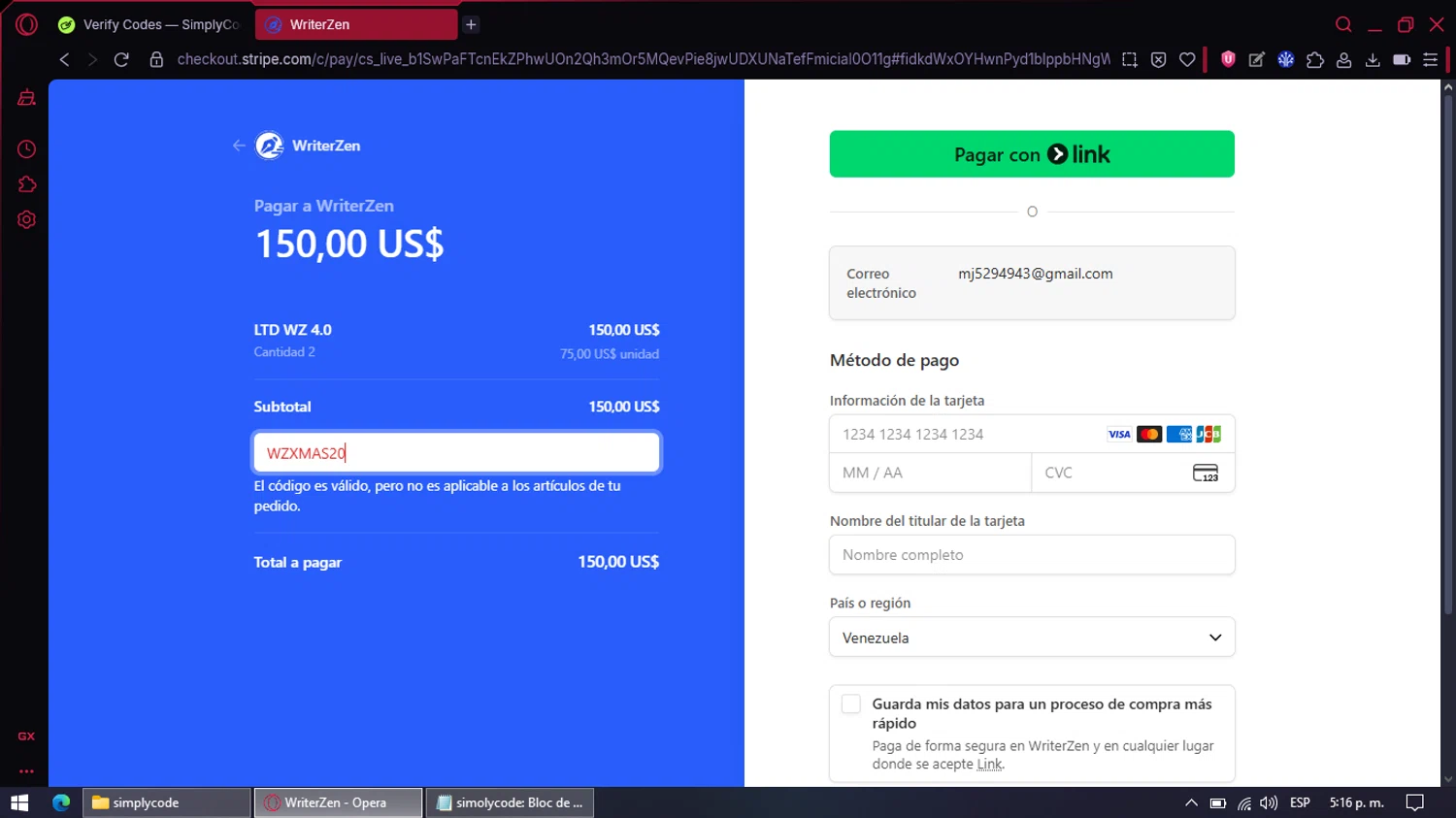This screenshot has width=1456, height=818.
Task: Open Extensions cube icon in sidebar
Action: 26,184
